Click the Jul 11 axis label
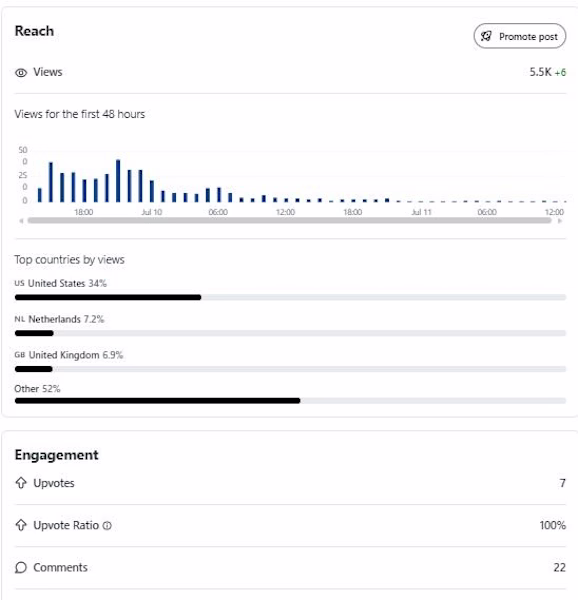Viewport: 578px width, 600px height. click(421, 212)
